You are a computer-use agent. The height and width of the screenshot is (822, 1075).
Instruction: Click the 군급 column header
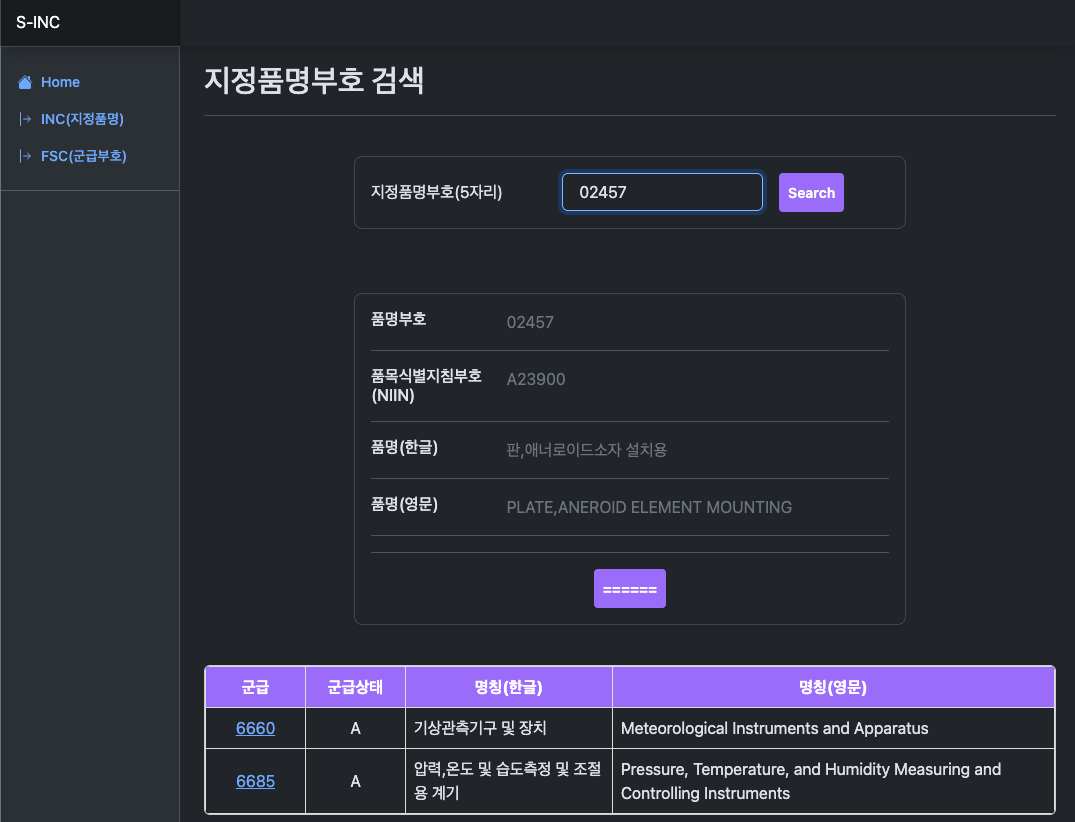[255, 687]
